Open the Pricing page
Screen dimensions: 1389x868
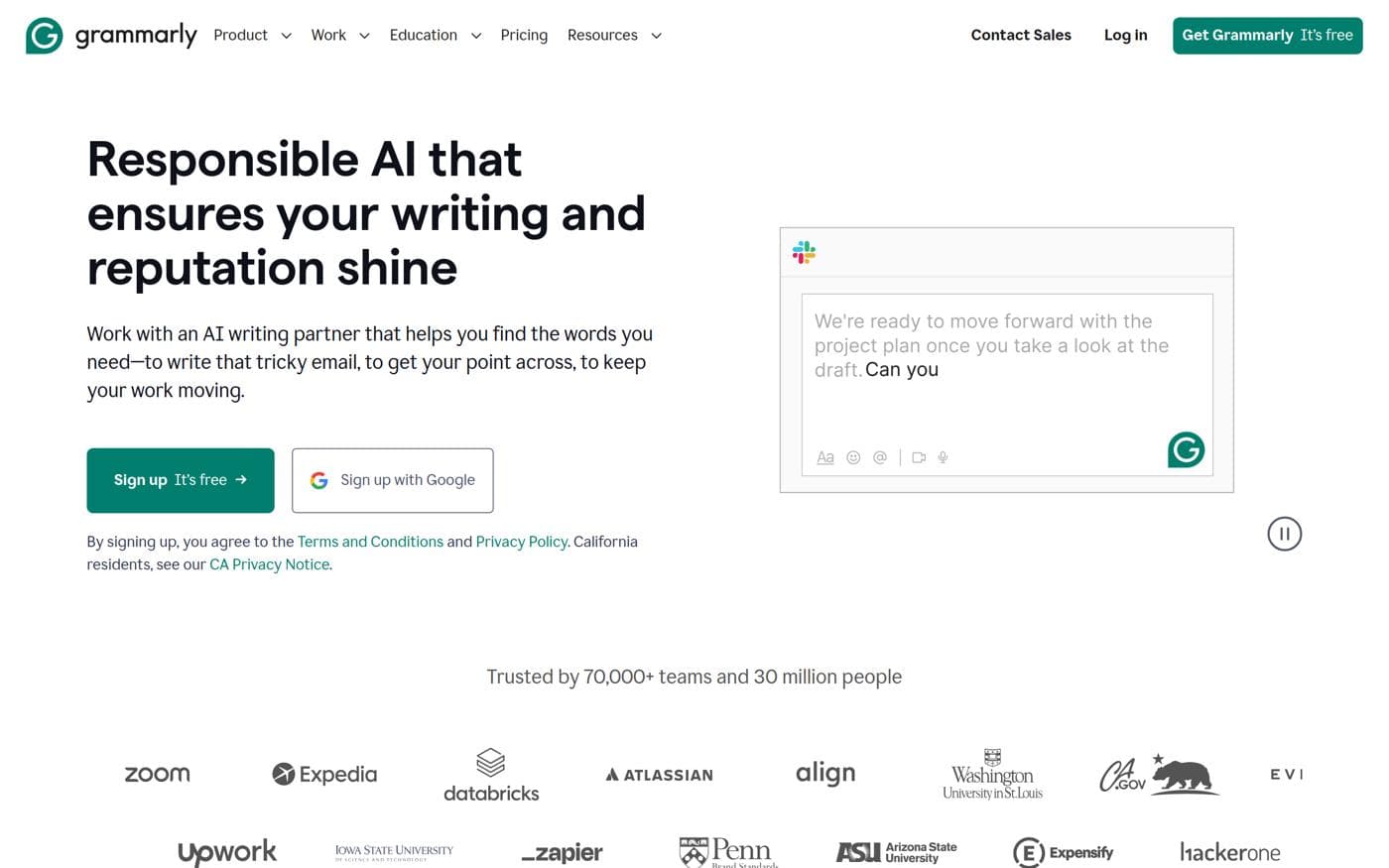524,35
